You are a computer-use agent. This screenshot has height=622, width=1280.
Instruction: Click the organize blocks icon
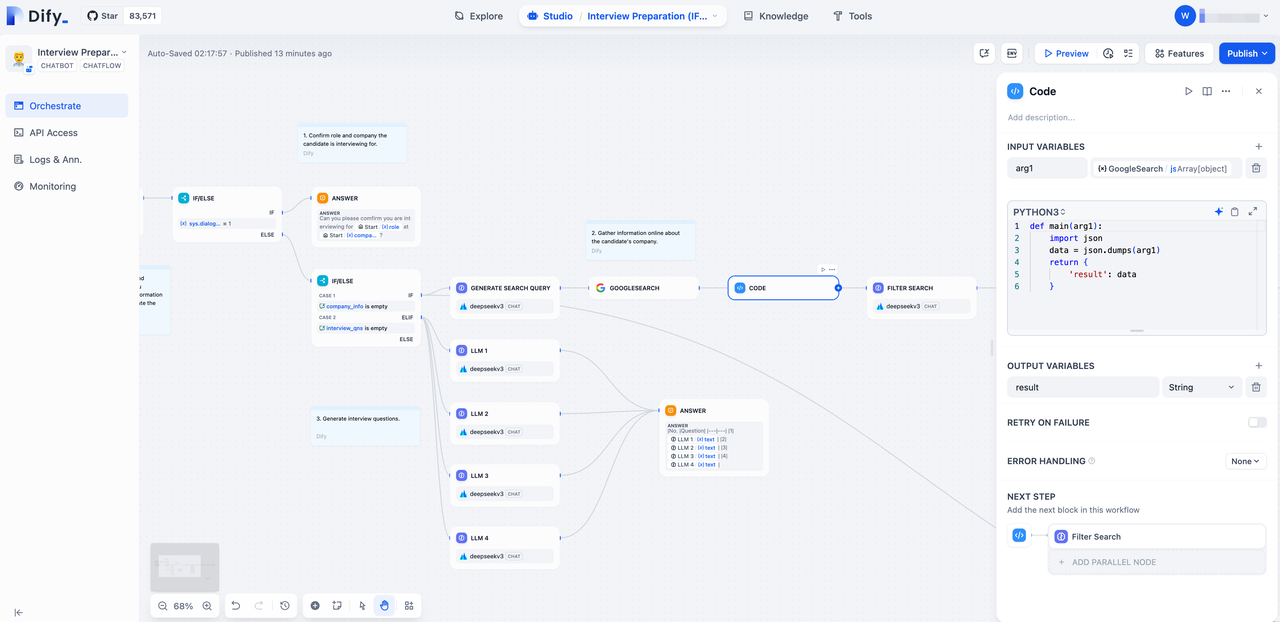[x=409, y=606]
